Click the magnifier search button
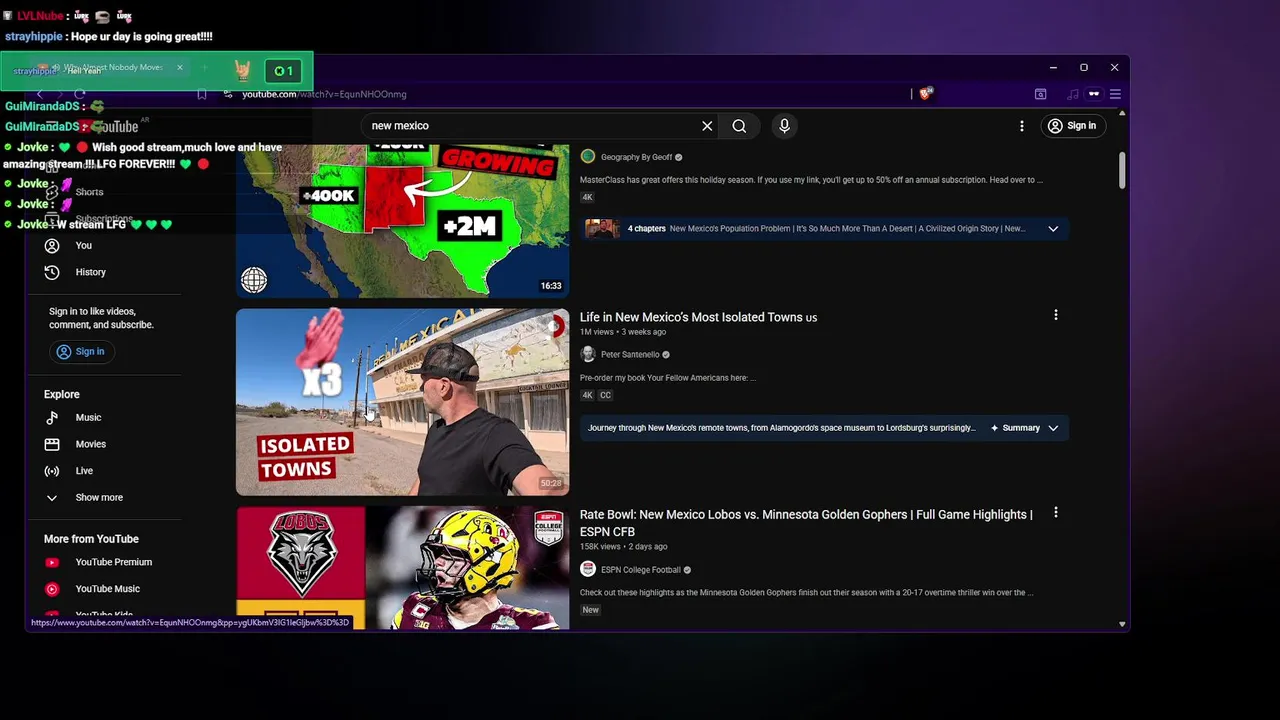Viewport: 1280px width, 720px height. coord(739,126)
